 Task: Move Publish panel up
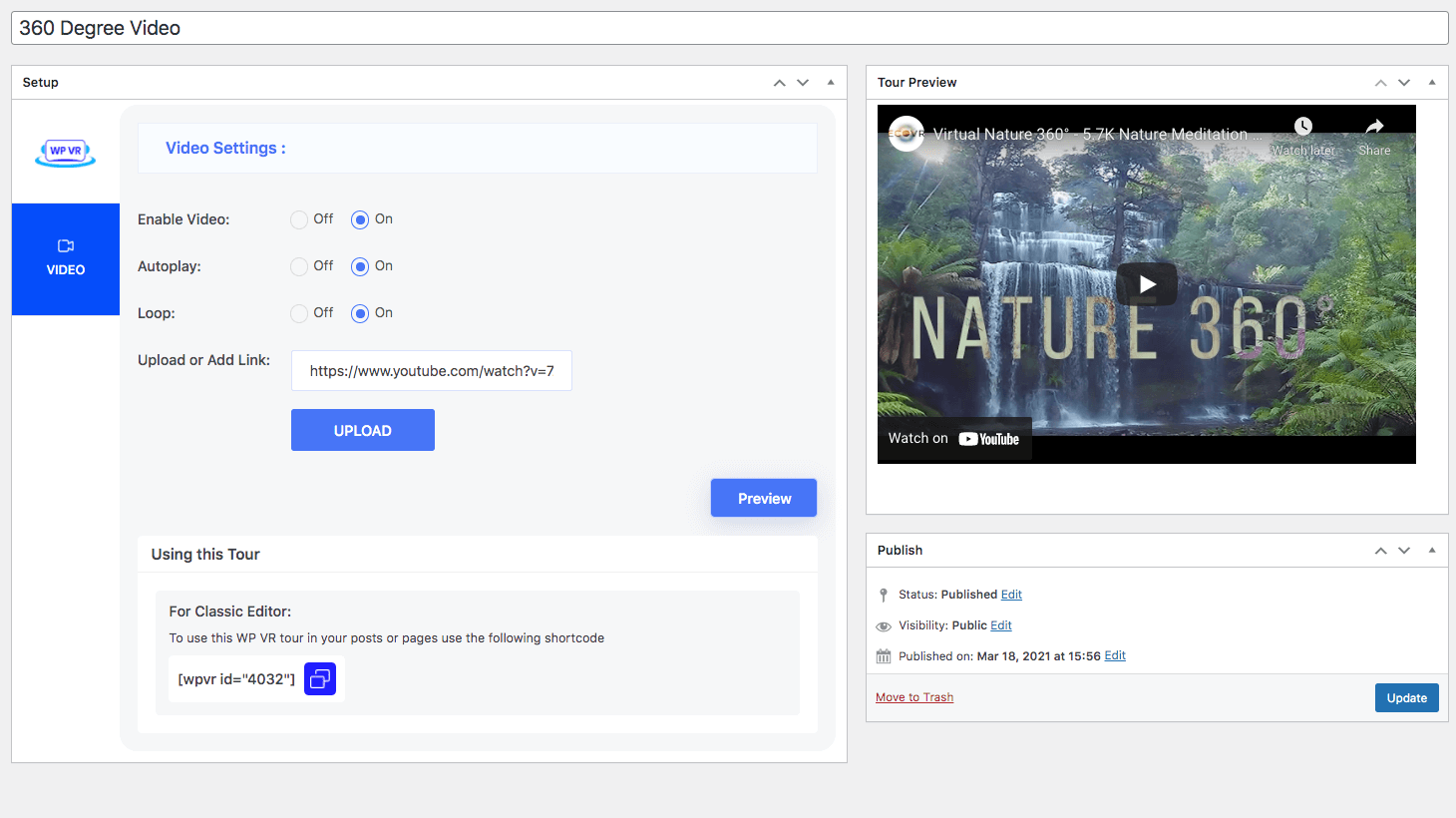tap(1381, 551)
